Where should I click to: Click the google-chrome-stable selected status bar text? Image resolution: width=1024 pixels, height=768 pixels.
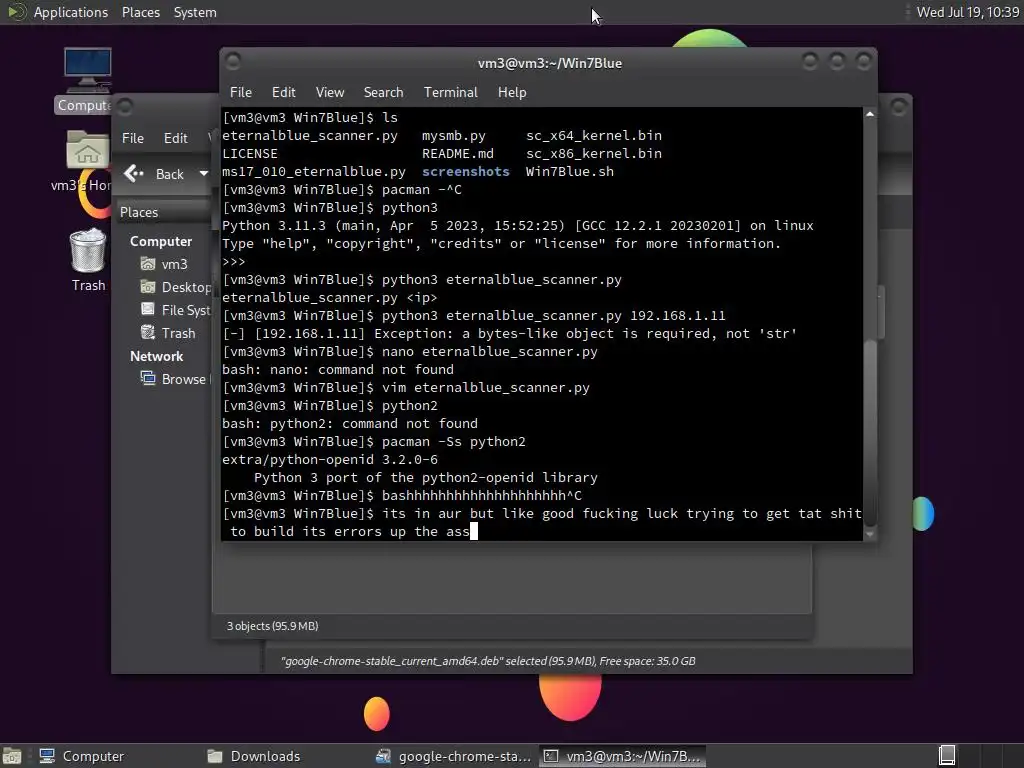[x=488, y=661]
